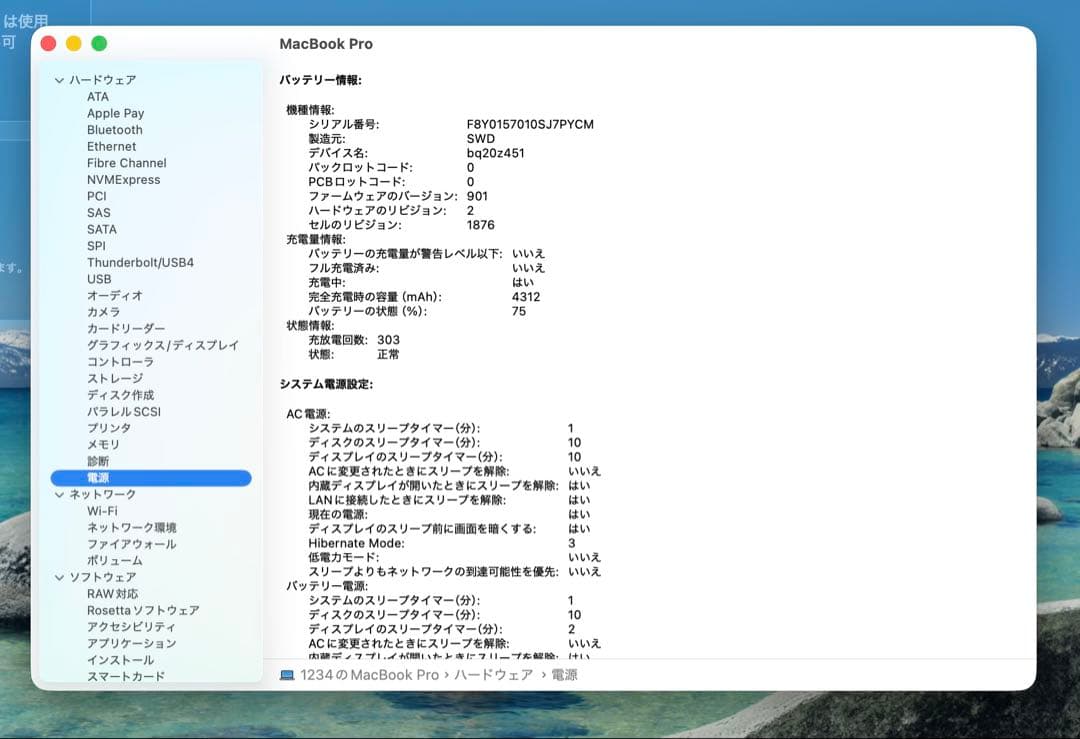Select PCI in the sidebar
This screenshot has height=739, width=1080.
pyautogui.click(x=96, y=196)
